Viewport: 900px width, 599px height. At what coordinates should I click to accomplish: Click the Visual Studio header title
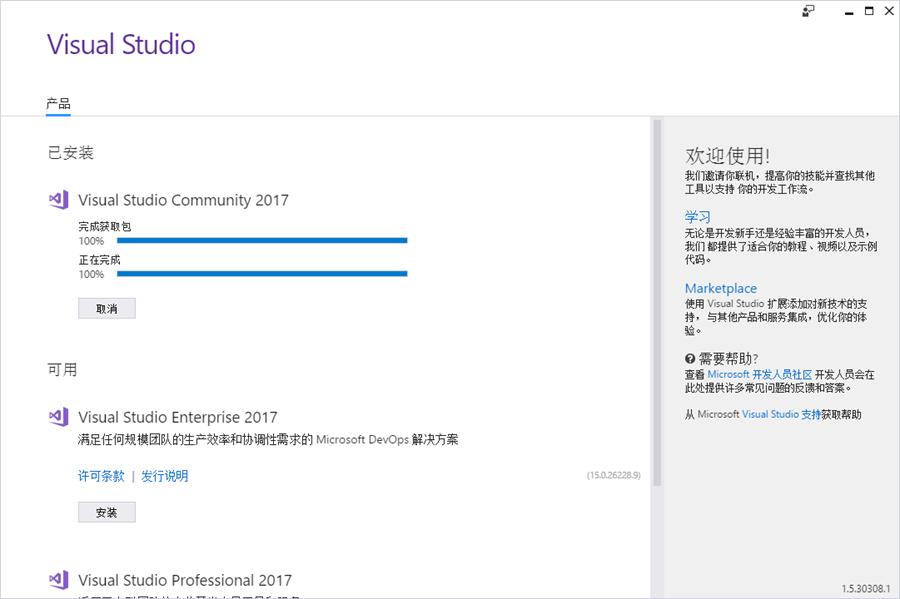pyautogui.click(x=121, y=44)
